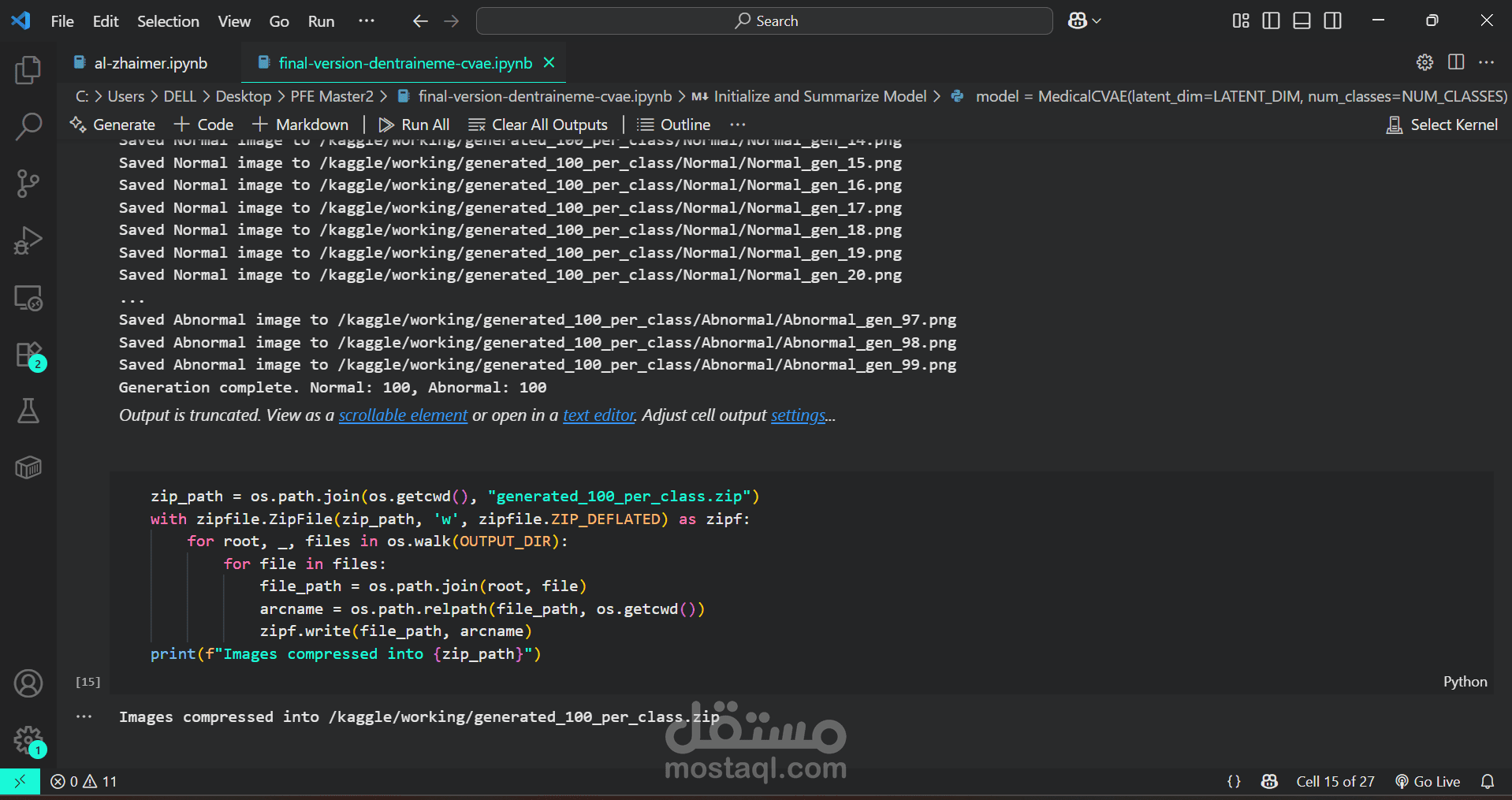Open the Accounts menu icon

(x=28, y=683)
